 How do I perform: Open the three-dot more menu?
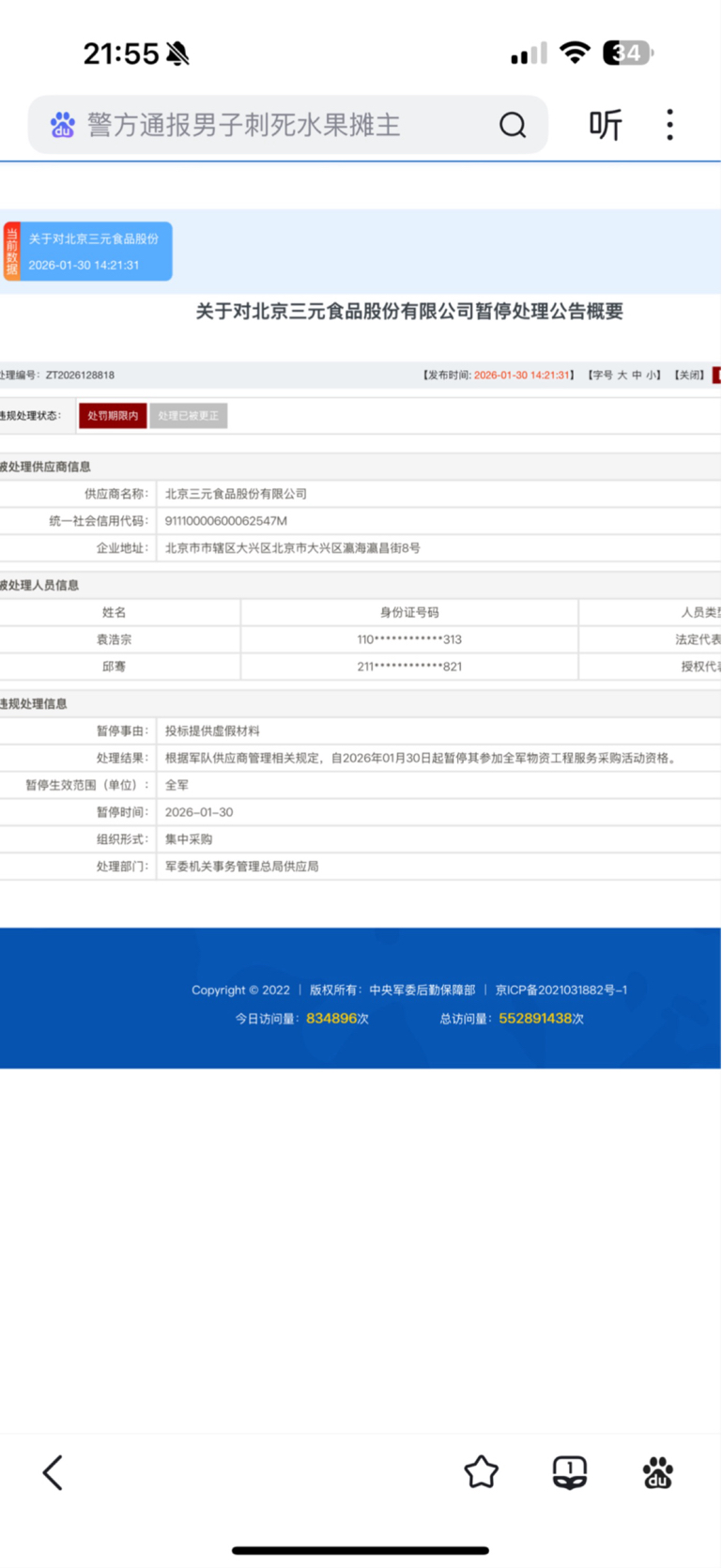[x=669, y=125]
